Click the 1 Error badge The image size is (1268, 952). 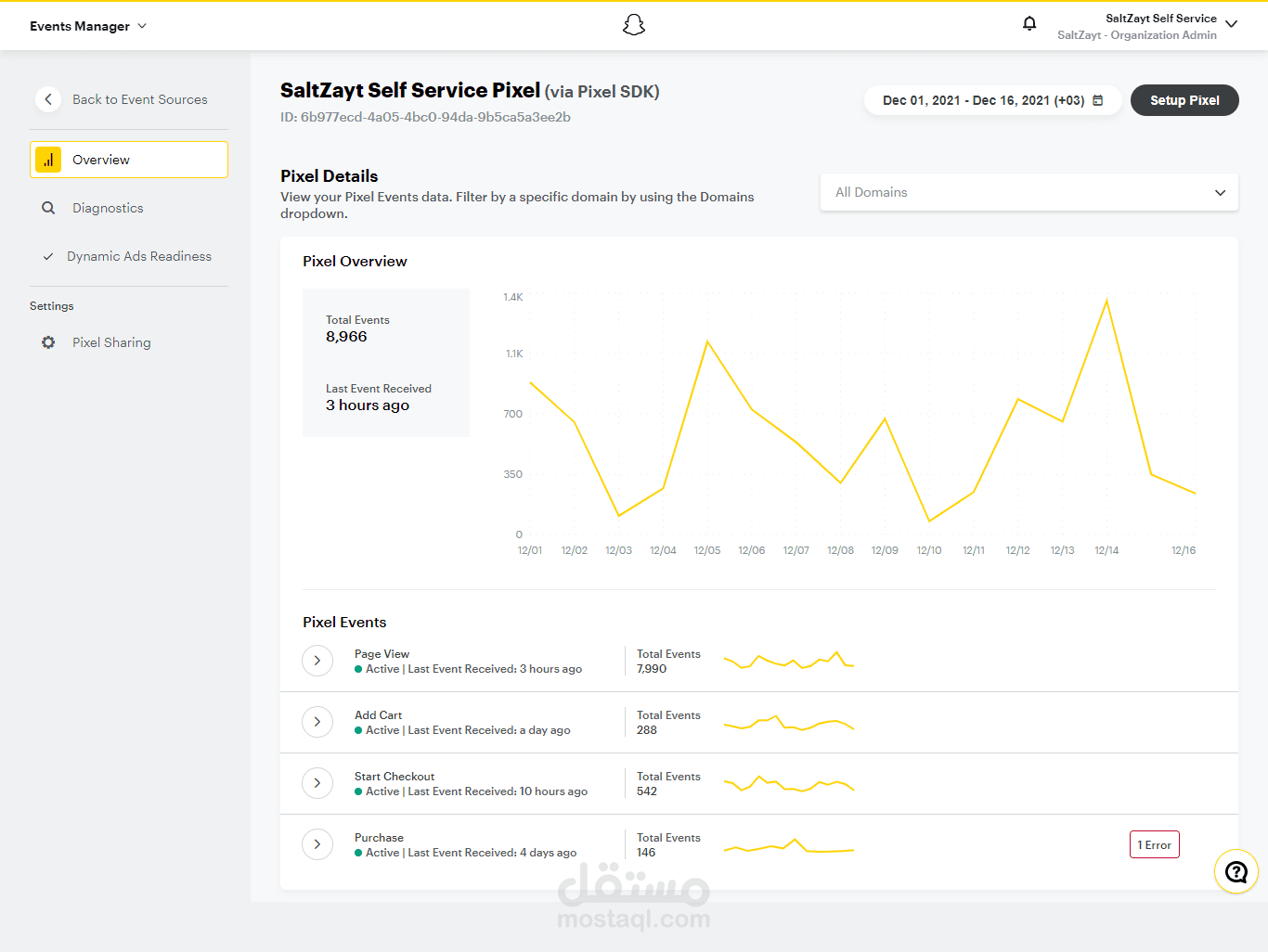[1155, 844]
